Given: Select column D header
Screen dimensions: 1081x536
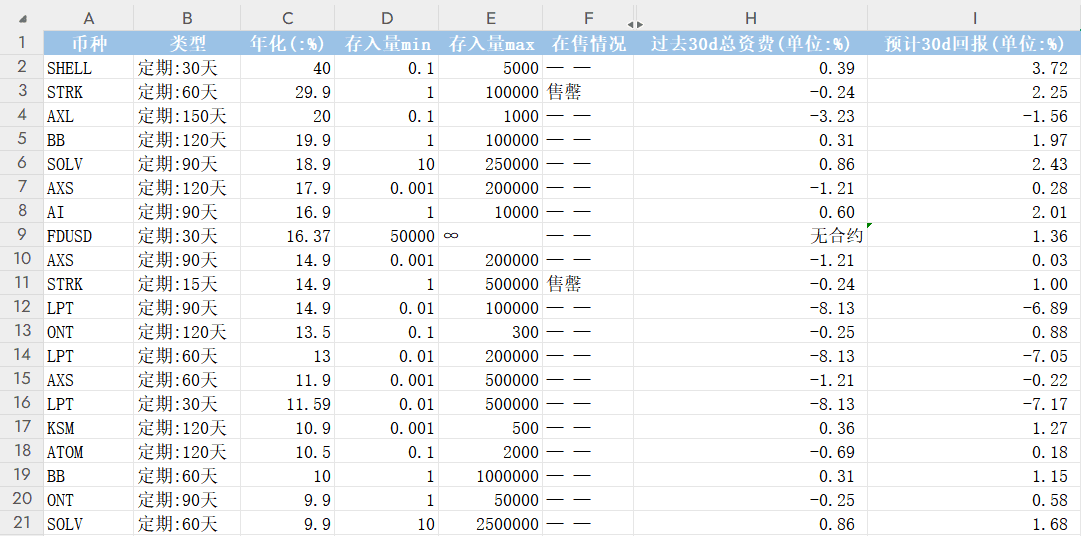Looking at the screenshot, I should [386, 19].
